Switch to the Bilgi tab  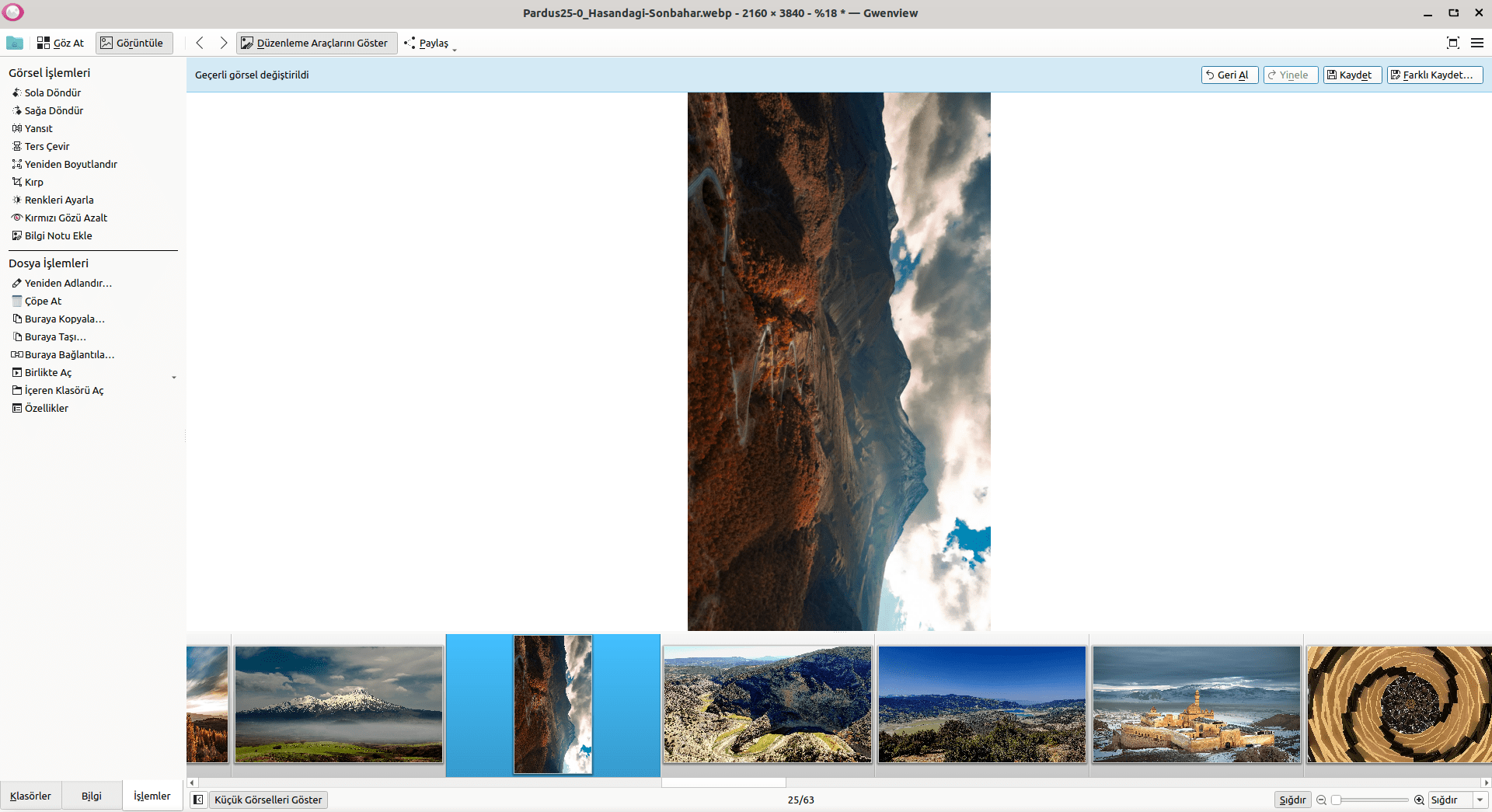92,796
